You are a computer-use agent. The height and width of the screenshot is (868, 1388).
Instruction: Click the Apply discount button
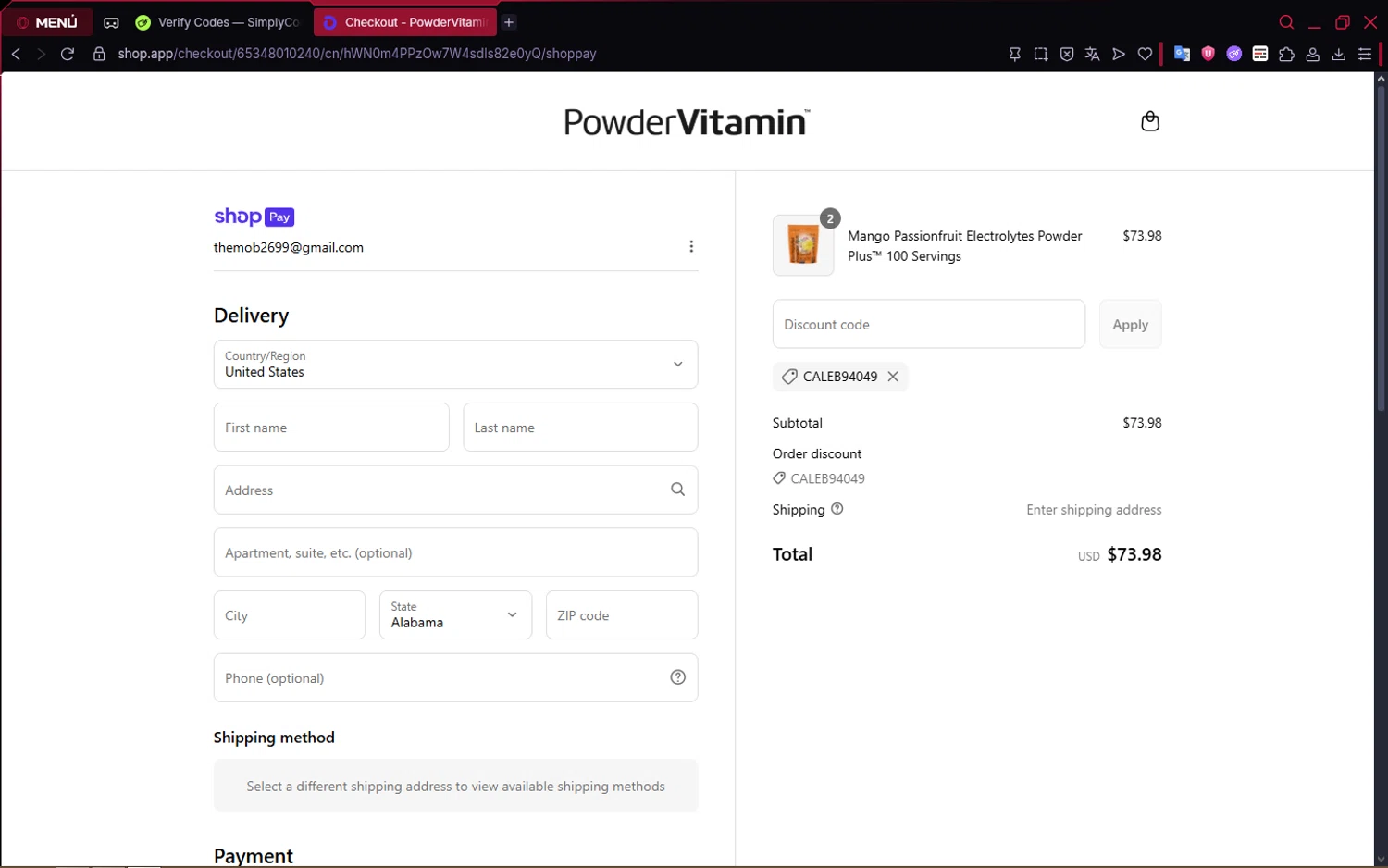tap(1130, 324)
